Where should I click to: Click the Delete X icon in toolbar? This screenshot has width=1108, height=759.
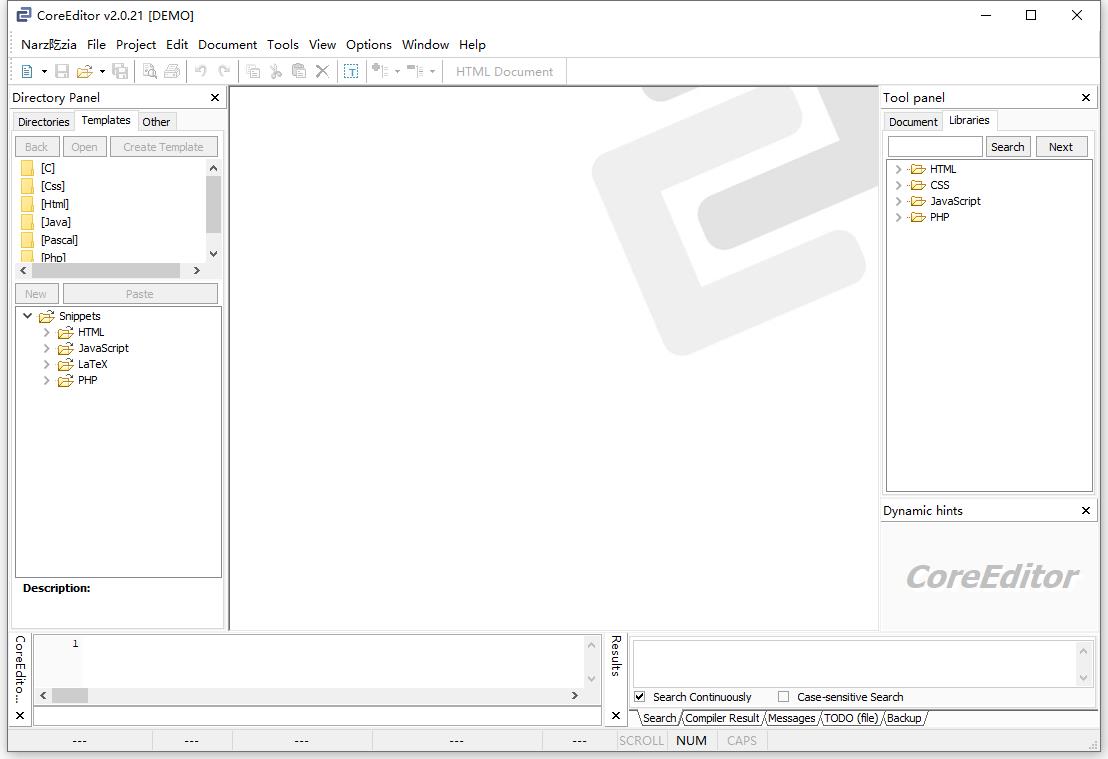tap(322, 71)
